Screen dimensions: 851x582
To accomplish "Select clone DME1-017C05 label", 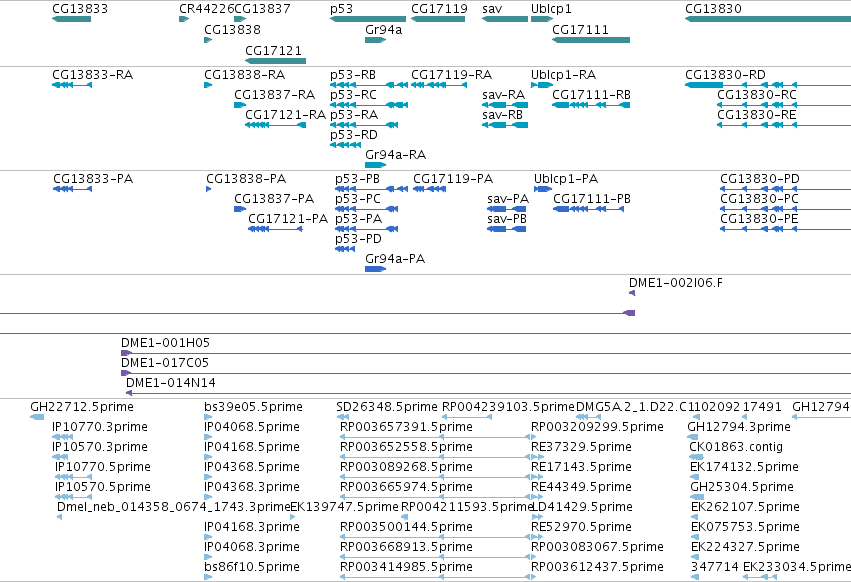I will click(164, 363).
